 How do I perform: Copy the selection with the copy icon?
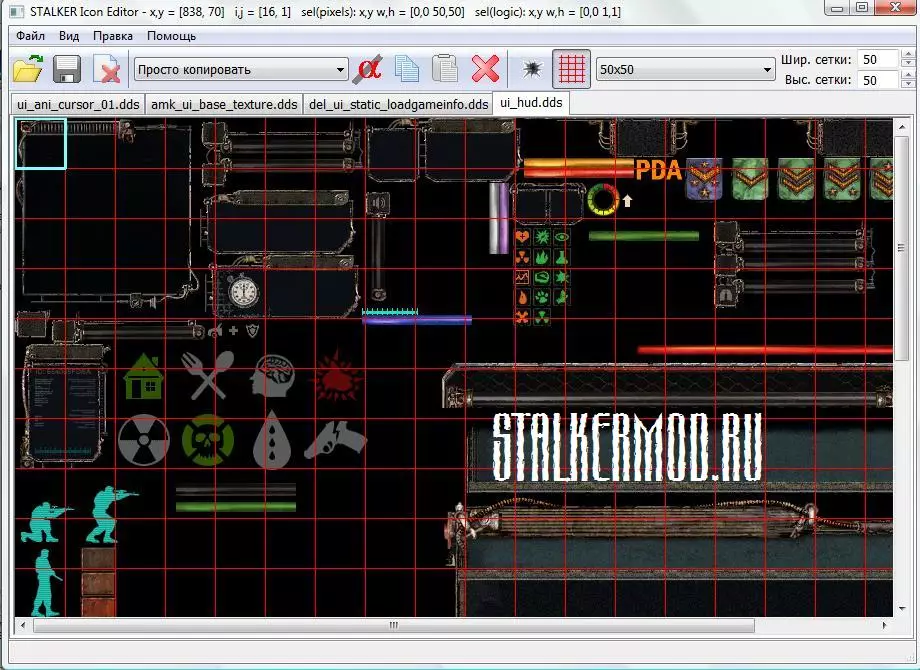(x=407, y=69)
